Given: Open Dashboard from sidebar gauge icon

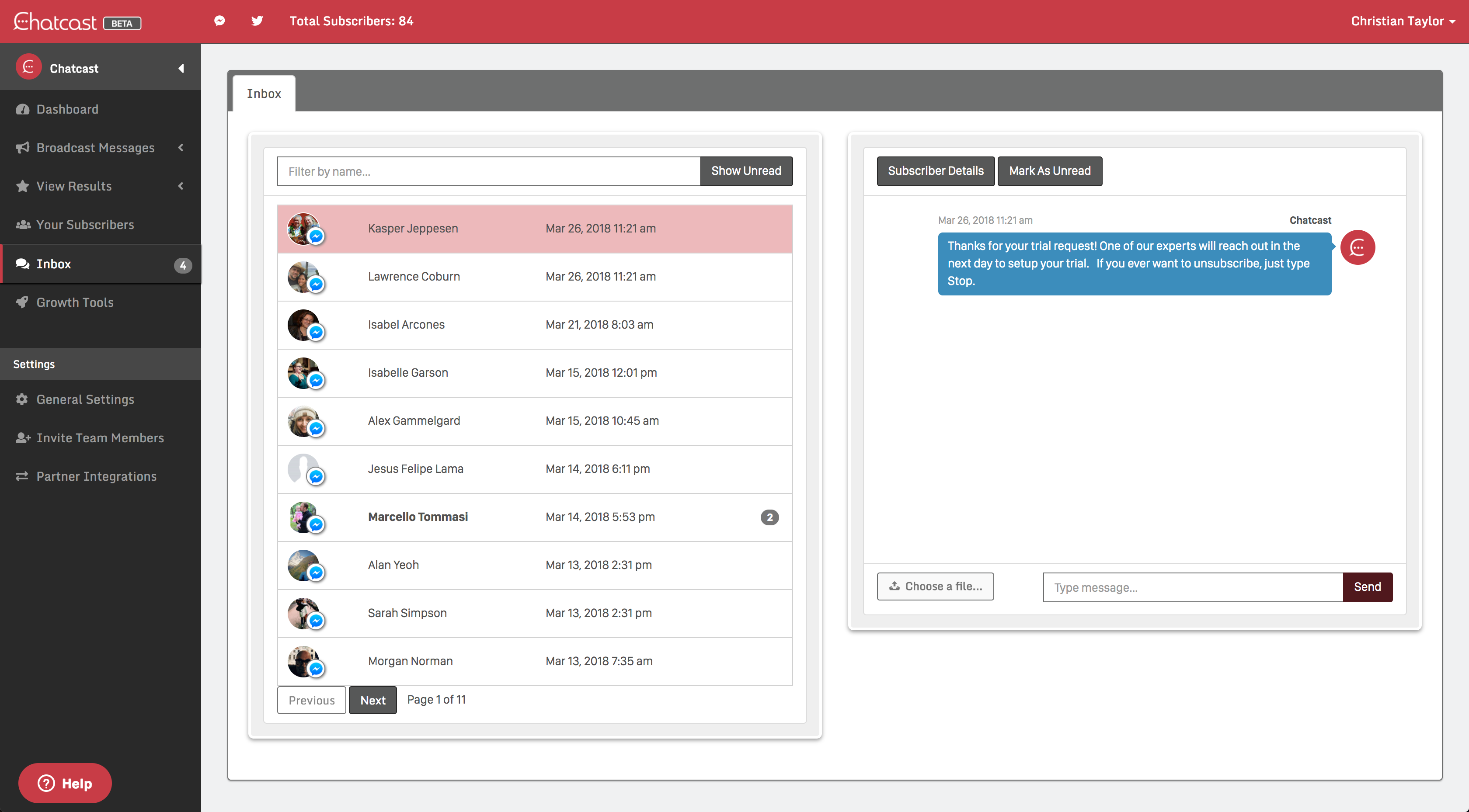Looking at the screenshot, I should coord(23,110).
